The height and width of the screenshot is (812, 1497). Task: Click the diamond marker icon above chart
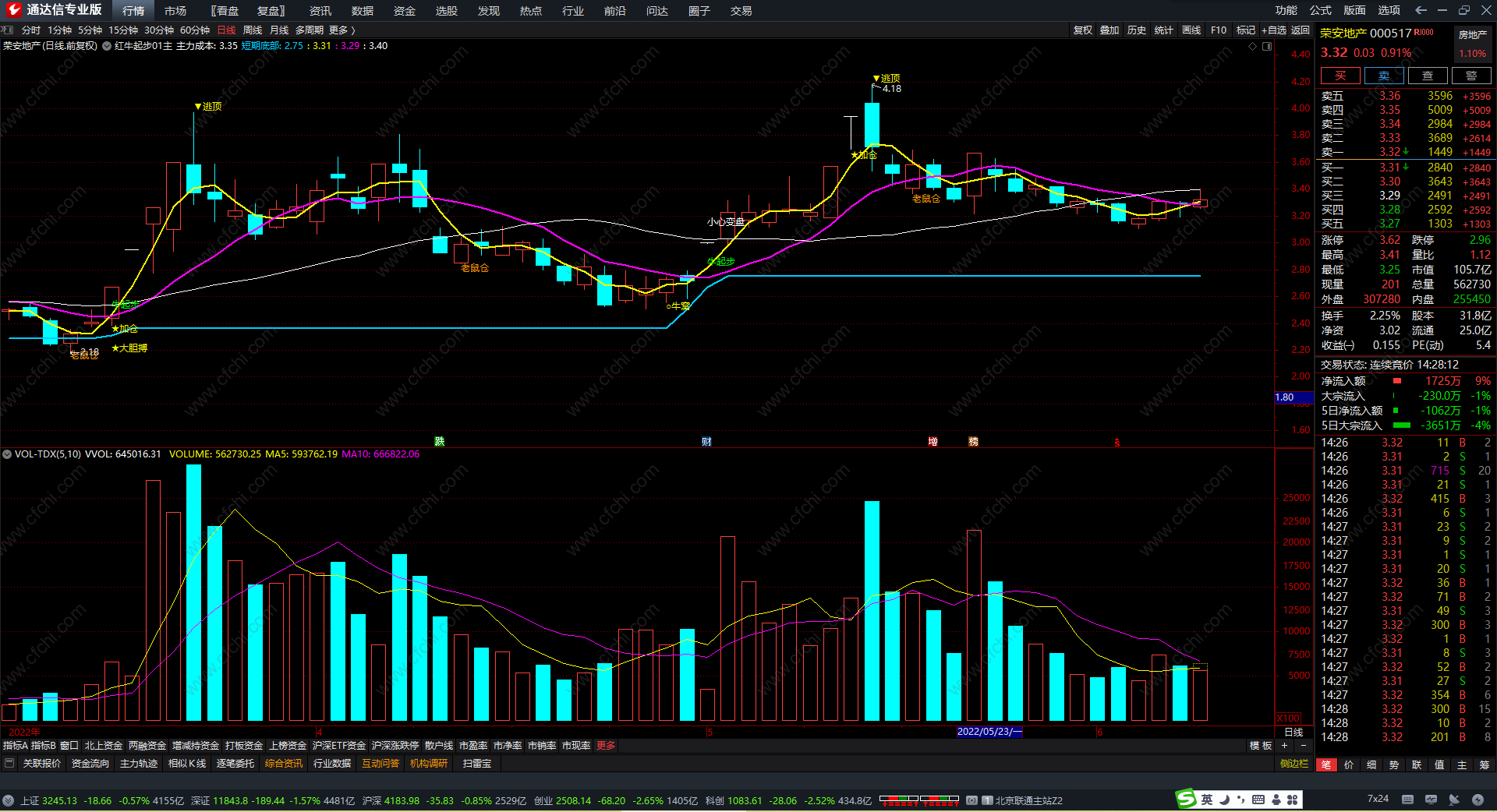coord(1253,46)
